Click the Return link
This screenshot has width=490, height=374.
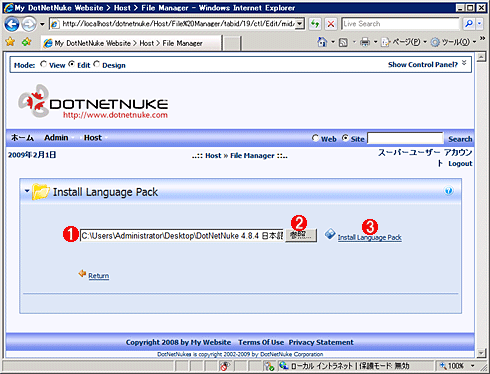point(98,276)
